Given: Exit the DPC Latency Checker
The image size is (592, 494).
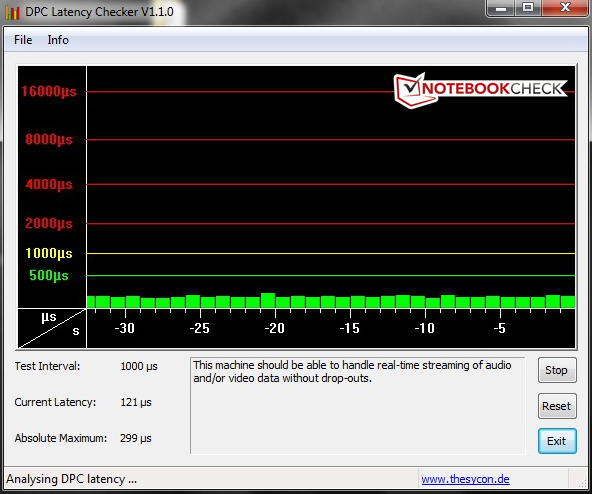Looking at the screenshot, I should tap(557, 441).
